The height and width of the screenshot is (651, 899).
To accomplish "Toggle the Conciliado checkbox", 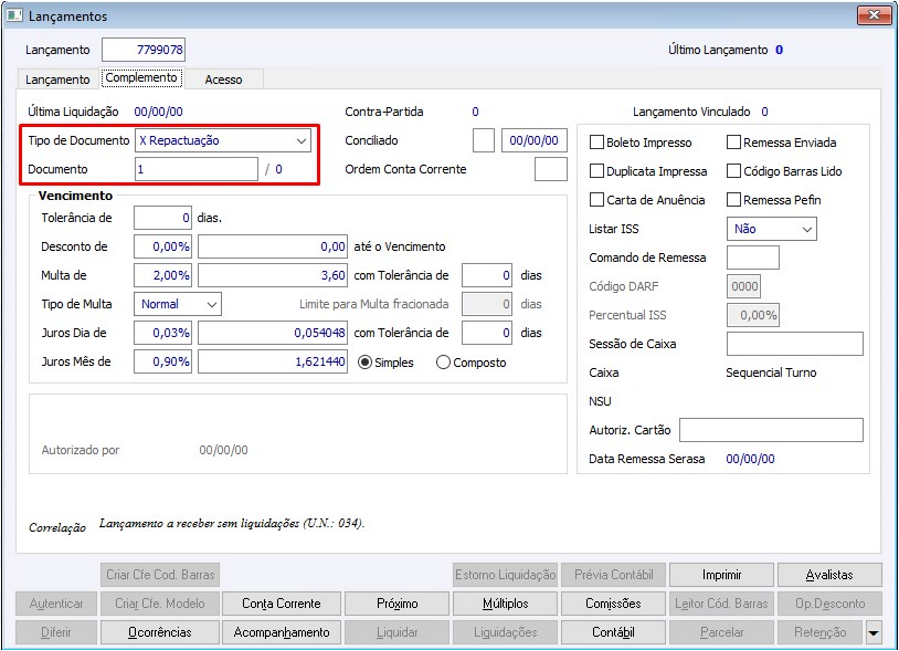I will [x=483, y=141].
